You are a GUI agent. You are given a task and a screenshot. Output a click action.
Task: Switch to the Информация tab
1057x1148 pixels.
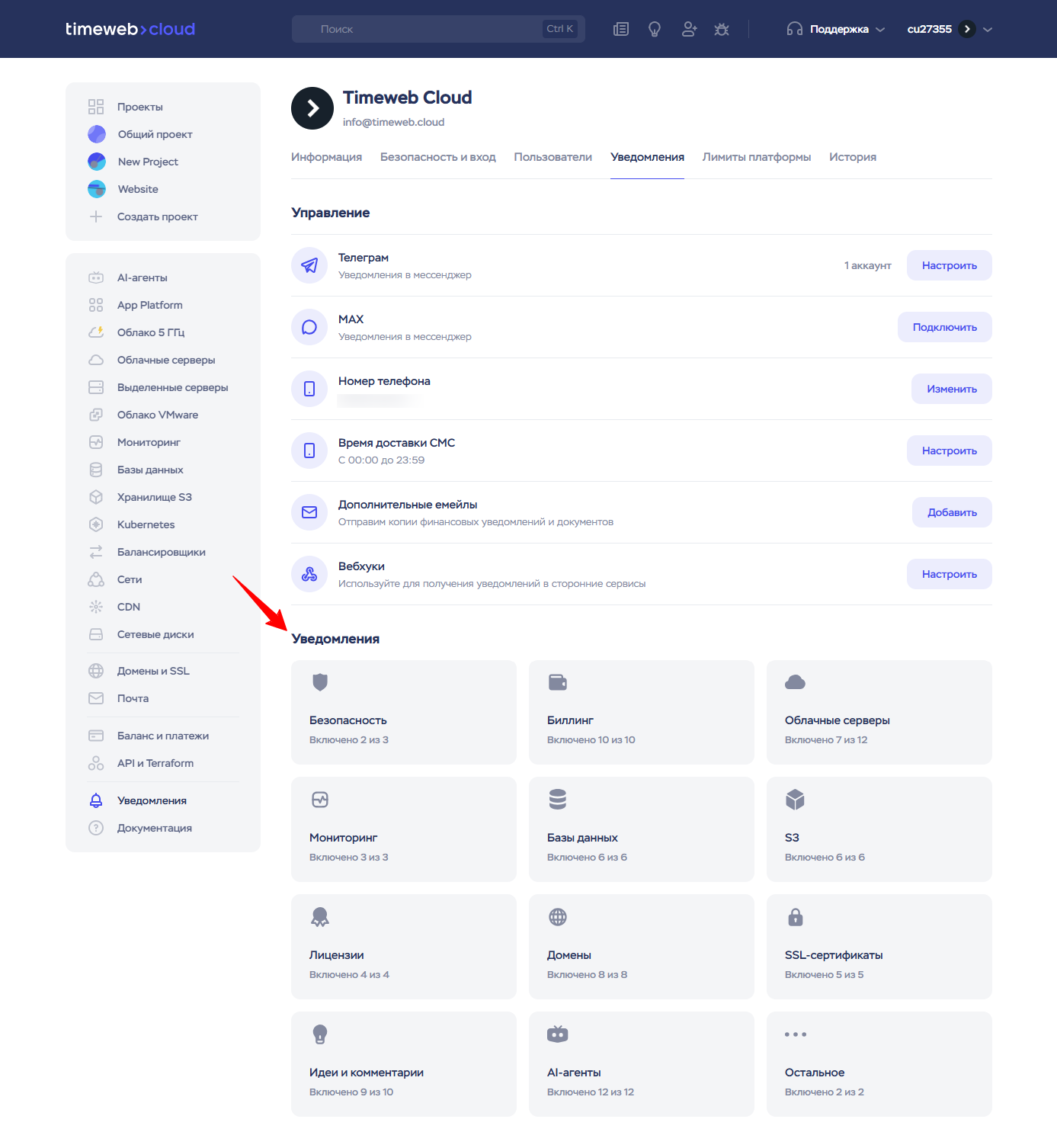[x=326, y=157]
